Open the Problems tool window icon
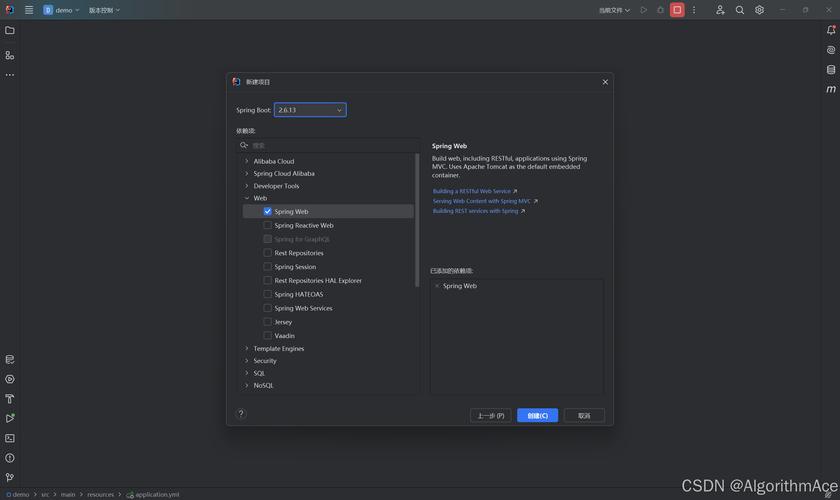 [10, 458]
